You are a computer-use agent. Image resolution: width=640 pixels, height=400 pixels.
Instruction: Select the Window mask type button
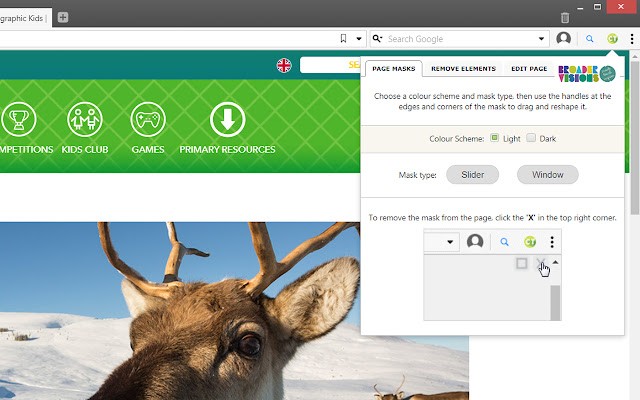[x=547, y=175]
